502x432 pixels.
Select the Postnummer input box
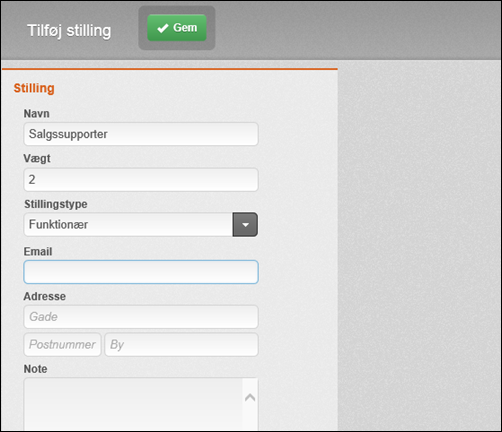coord(62,344)
